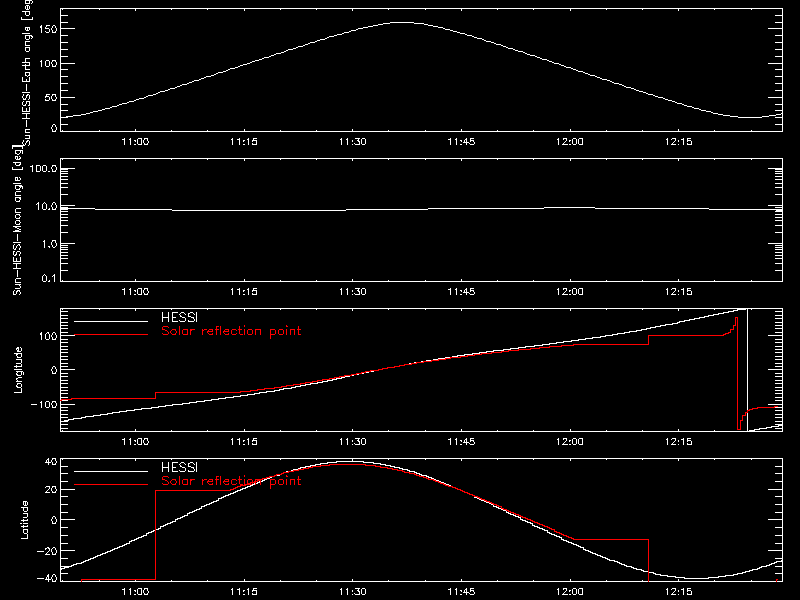Image resolution: width=800 pixels, height=600 pixels.
Task: Click white HESSI legend line in Latitude plot
Action: tap(111, 471)
